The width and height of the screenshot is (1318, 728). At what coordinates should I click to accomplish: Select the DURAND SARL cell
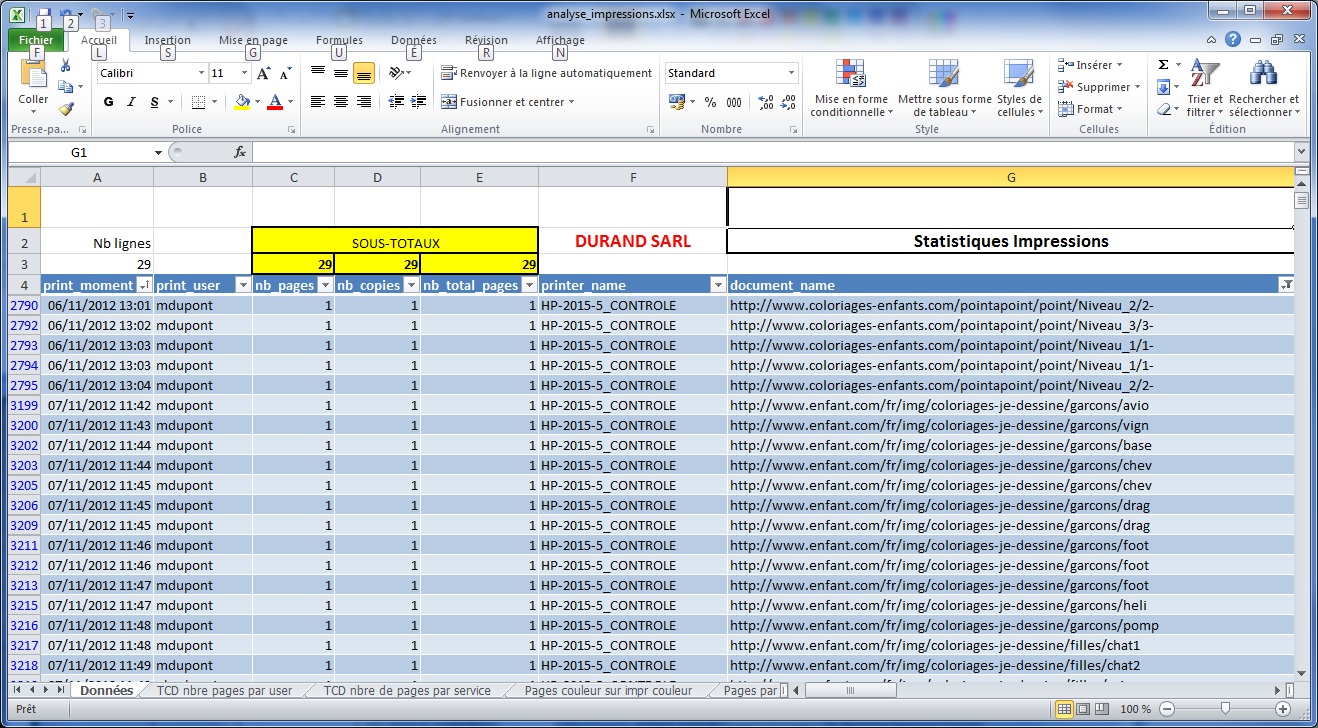(632, 241)
